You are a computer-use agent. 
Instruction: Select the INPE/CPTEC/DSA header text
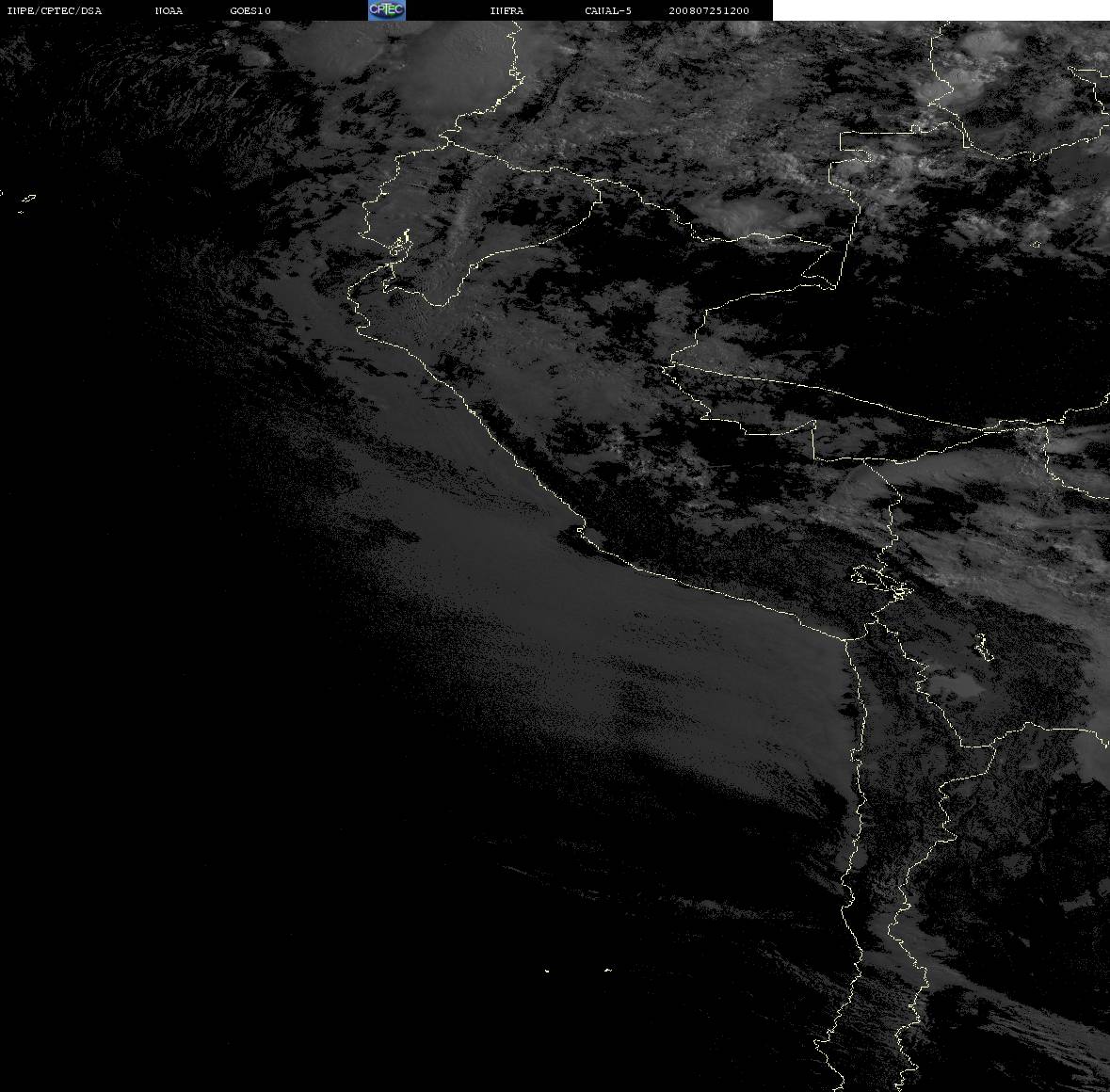[54, 10]
